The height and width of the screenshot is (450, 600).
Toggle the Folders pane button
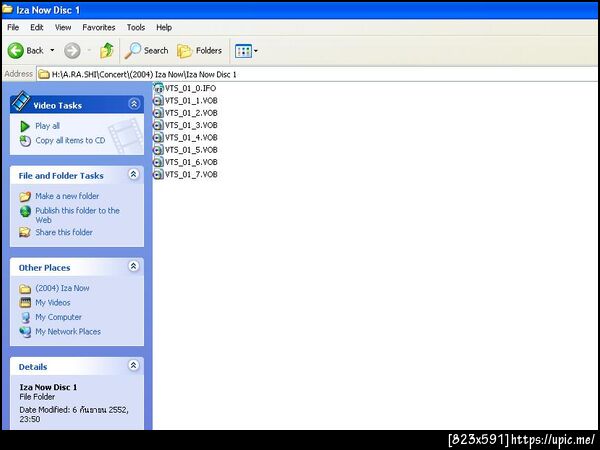[x=199, y=51]
